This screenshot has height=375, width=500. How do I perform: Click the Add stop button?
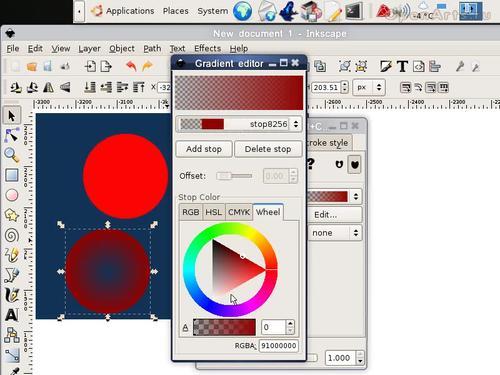[x=204, y=149]
